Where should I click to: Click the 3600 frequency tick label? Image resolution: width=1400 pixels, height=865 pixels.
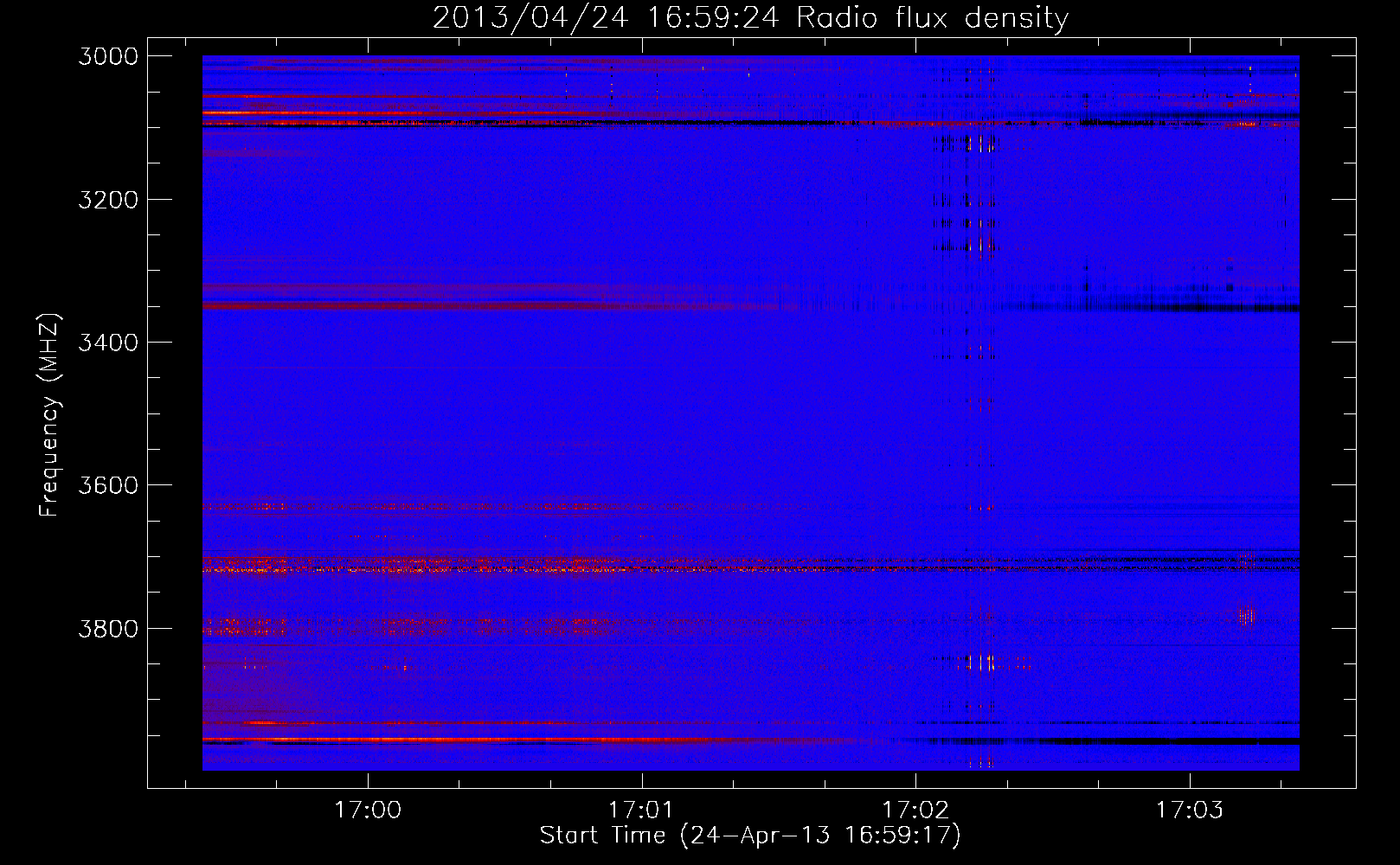[x=108, y=485]
